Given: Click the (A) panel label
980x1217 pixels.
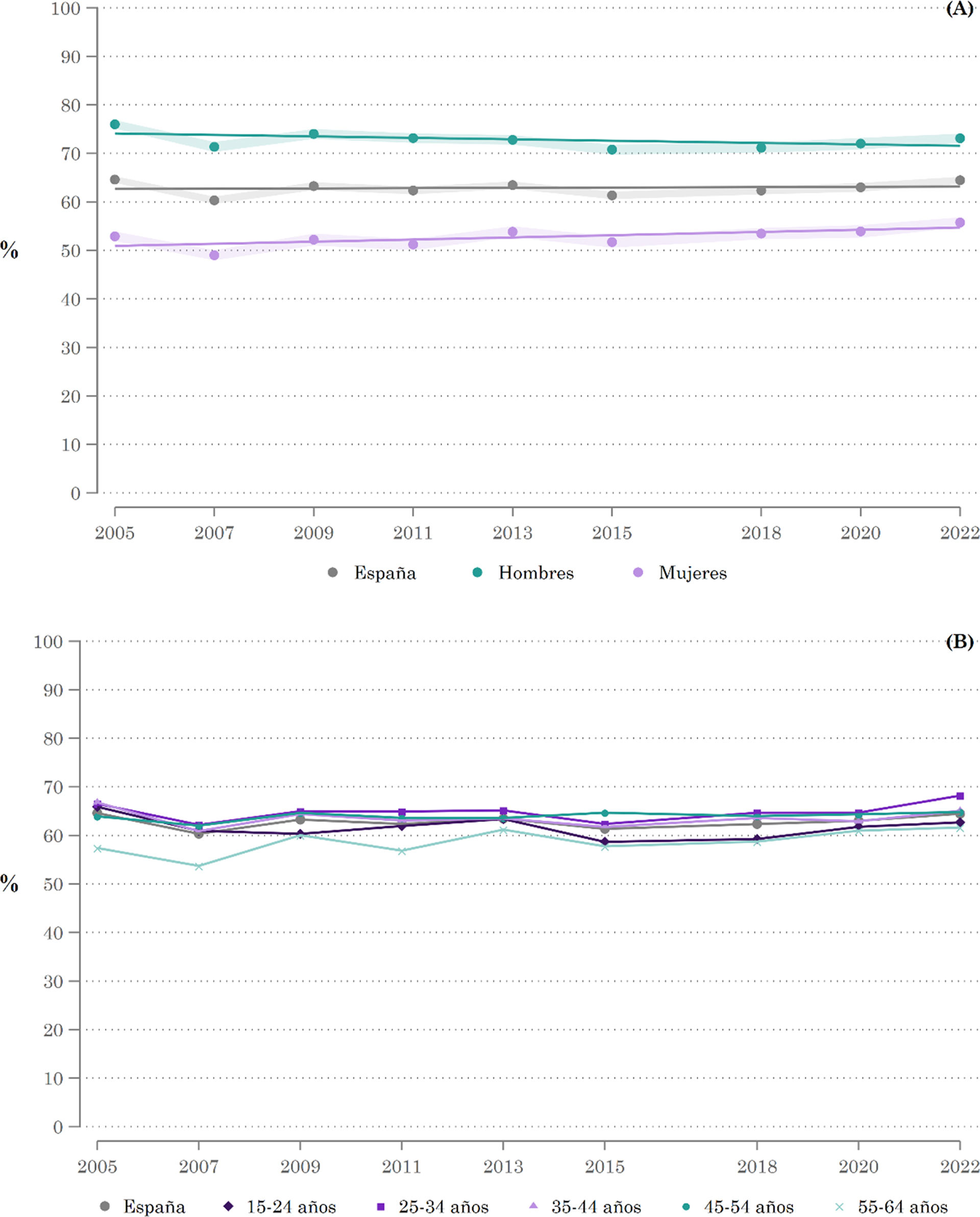Looking at the screenshot, I should click(x=959, y=9).
